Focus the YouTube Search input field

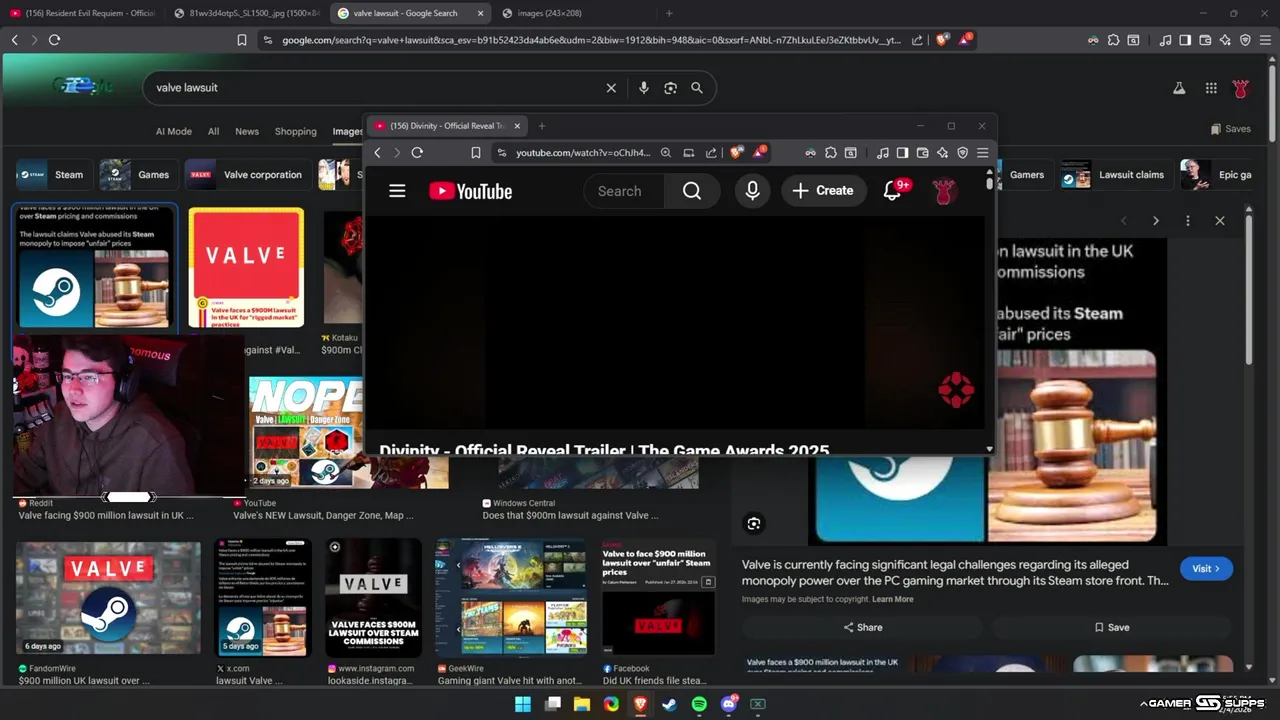pyautogui.click(x=624, y=191)
